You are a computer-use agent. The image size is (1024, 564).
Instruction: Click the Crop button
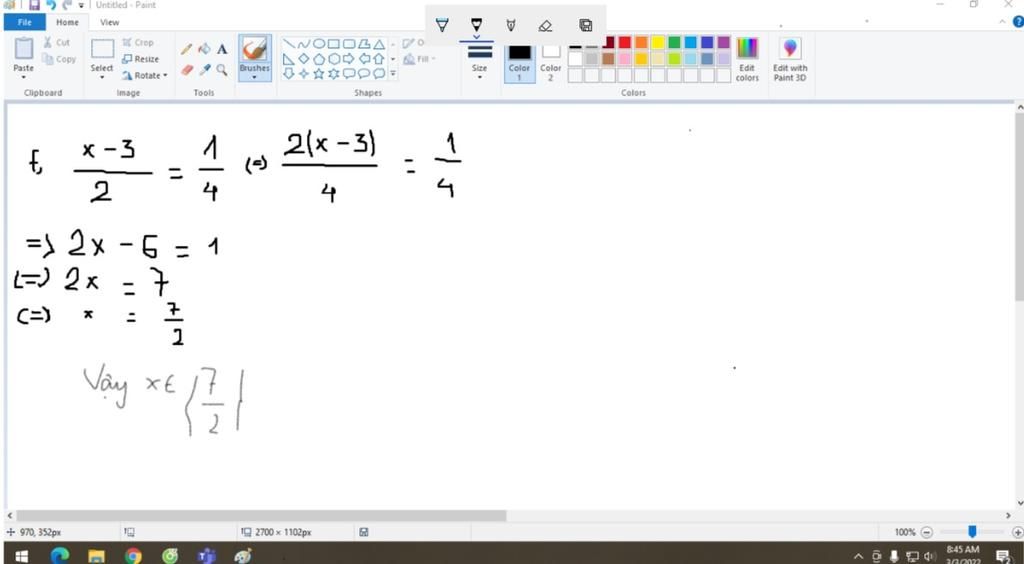(138, 42)
